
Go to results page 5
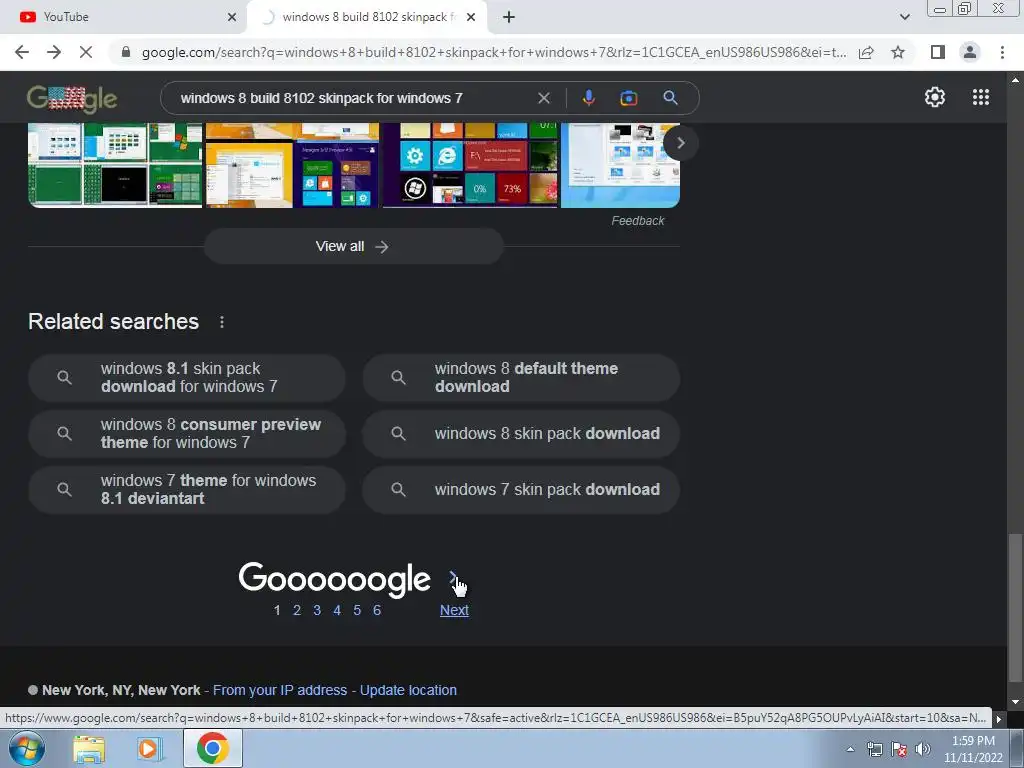point(357,610)
